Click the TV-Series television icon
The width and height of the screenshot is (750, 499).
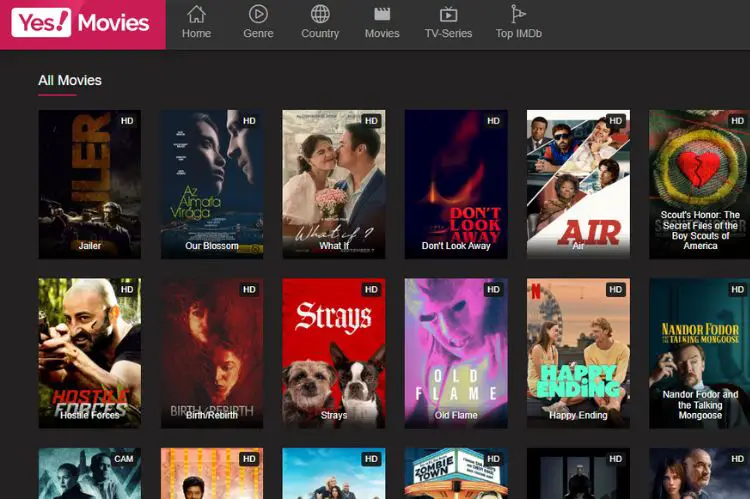(x=448, y=14)
